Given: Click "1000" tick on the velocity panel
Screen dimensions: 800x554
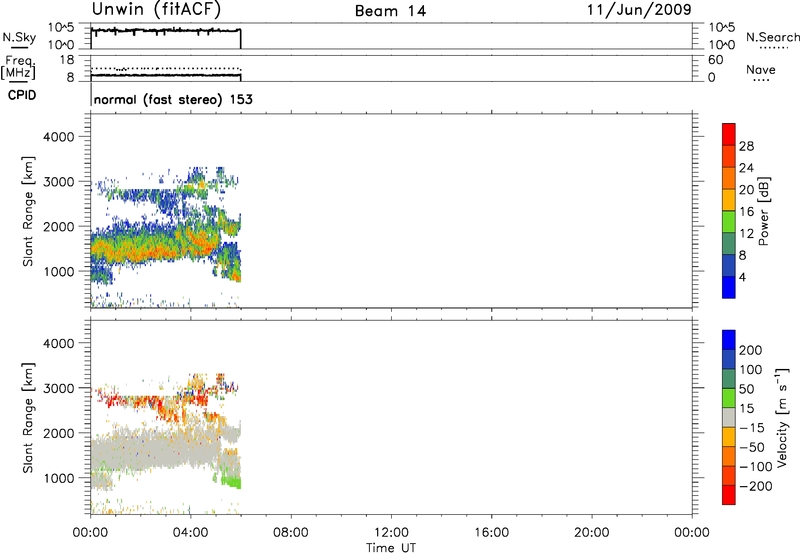Looking at the screenshot, I should [x=59, y=478].
